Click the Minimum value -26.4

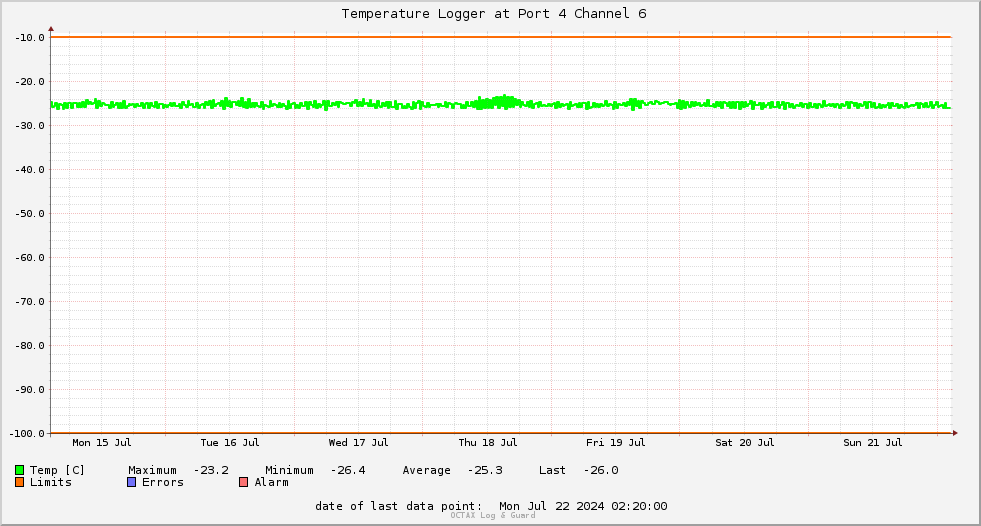(348, 470)
